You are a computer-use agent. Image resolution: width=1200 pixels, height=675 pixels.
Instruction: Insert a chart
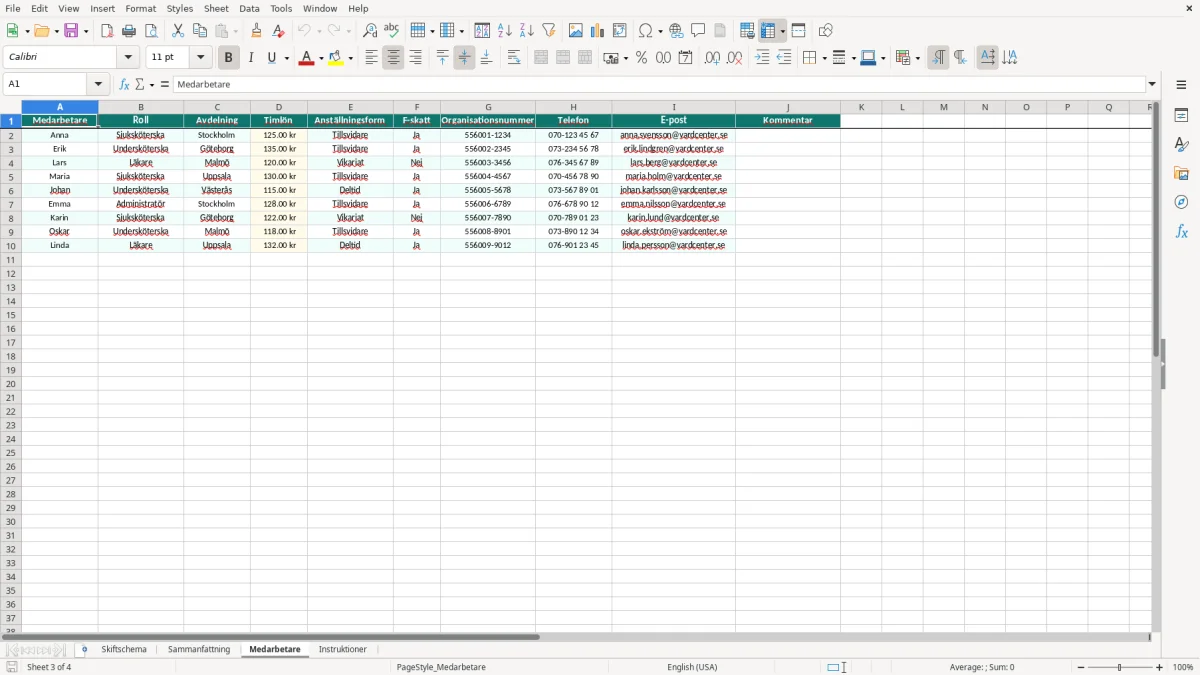[598, 31]
